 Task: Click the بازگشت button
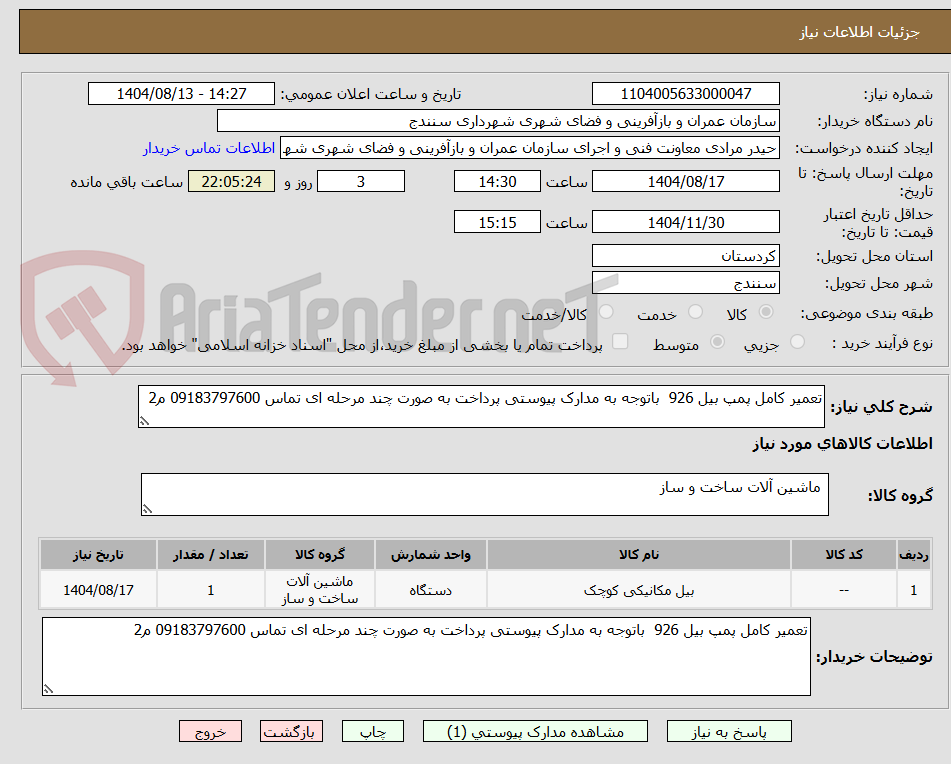(291, 731)
